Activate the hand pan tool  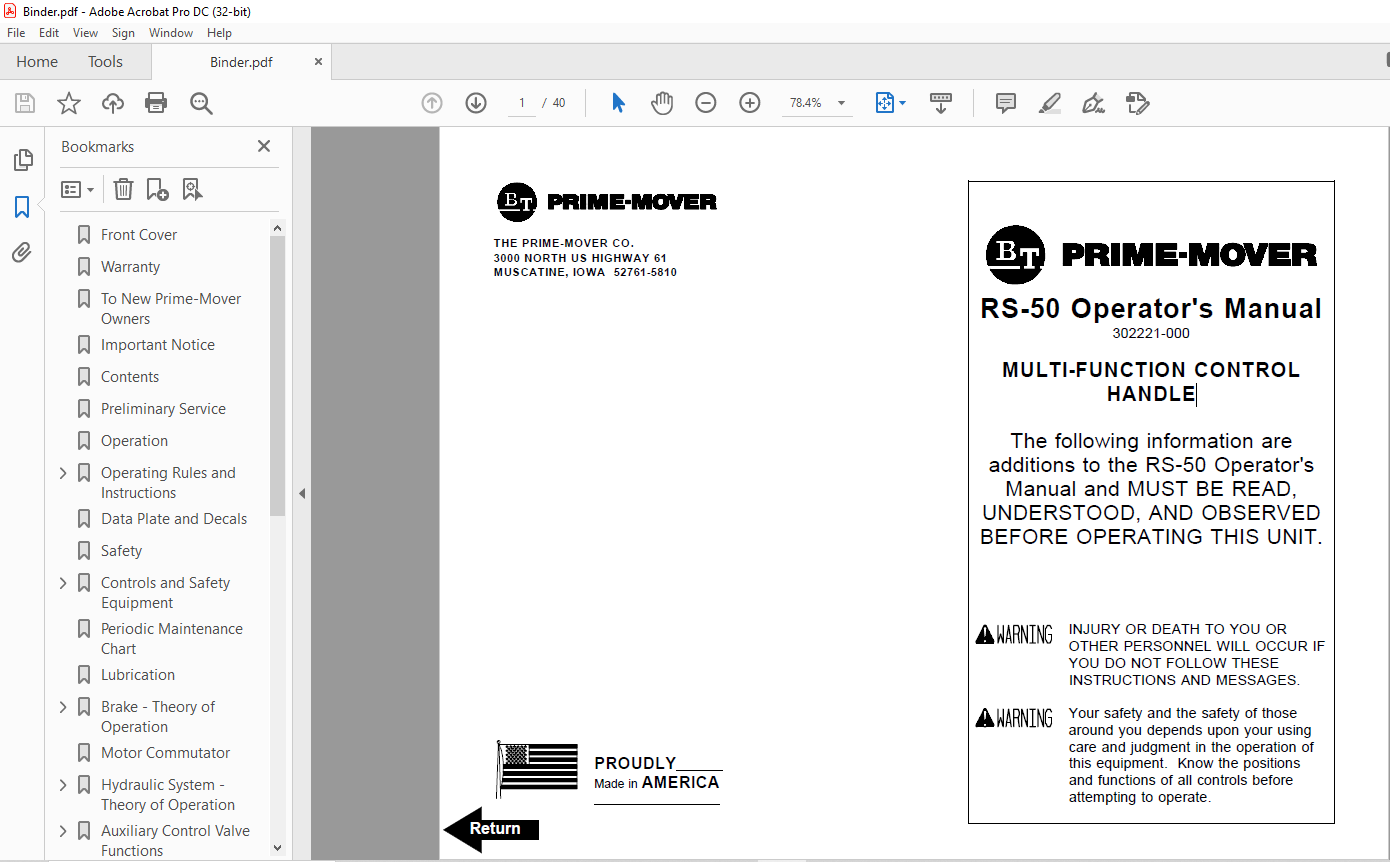tap(662, 103)
